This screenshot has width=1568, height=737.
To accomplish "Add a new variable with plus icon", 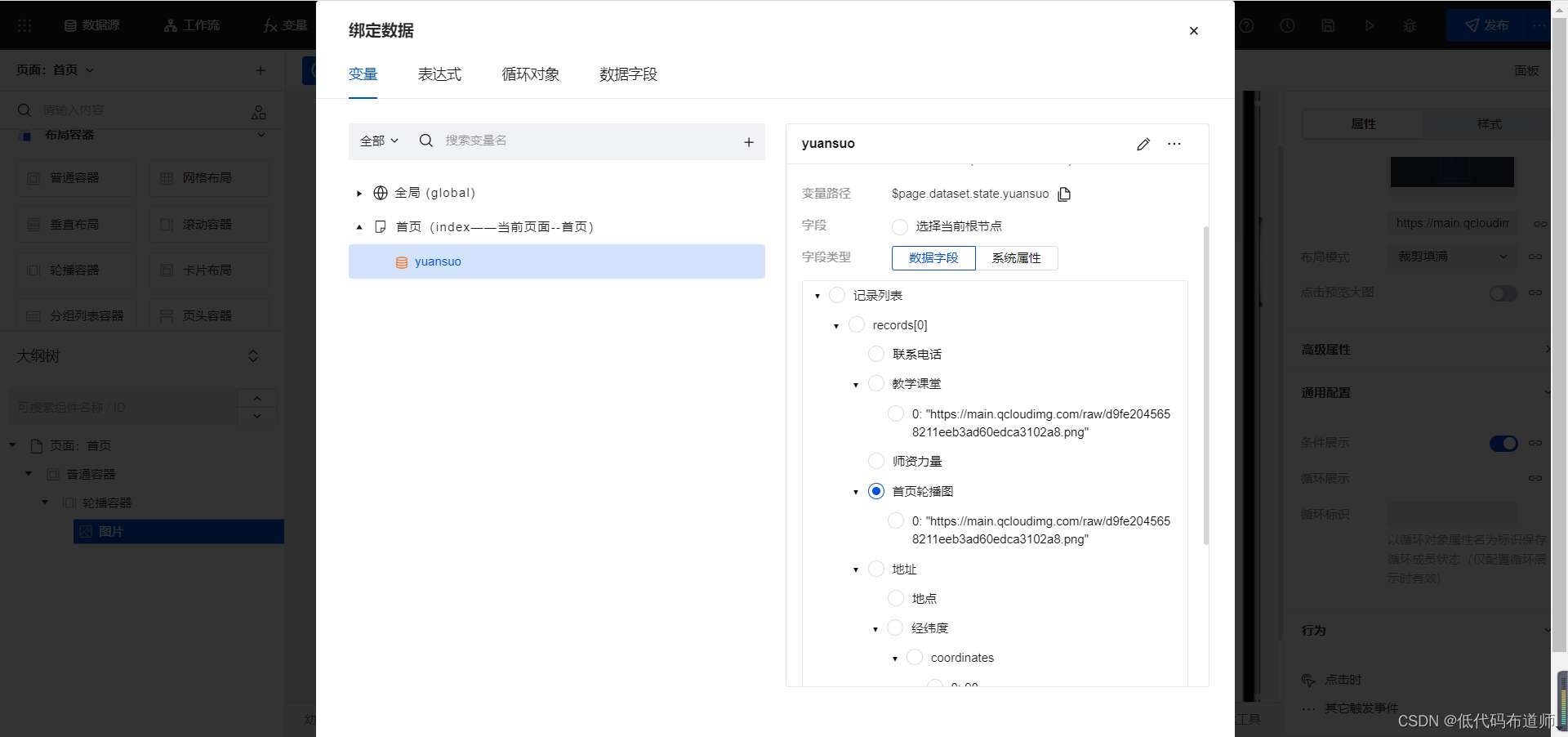I will pyautogui.click(x=748, y=142).
